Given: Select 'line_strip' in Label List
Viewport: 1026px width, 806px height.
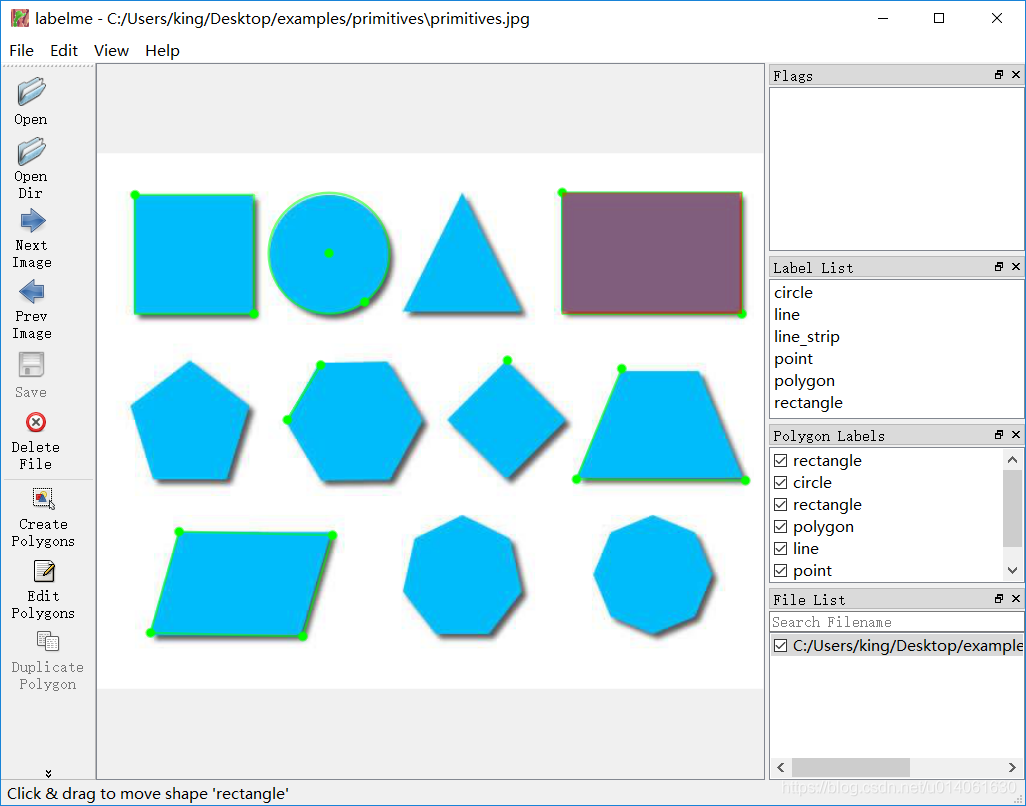Looking at the screenshot, I should coord(806,337).
